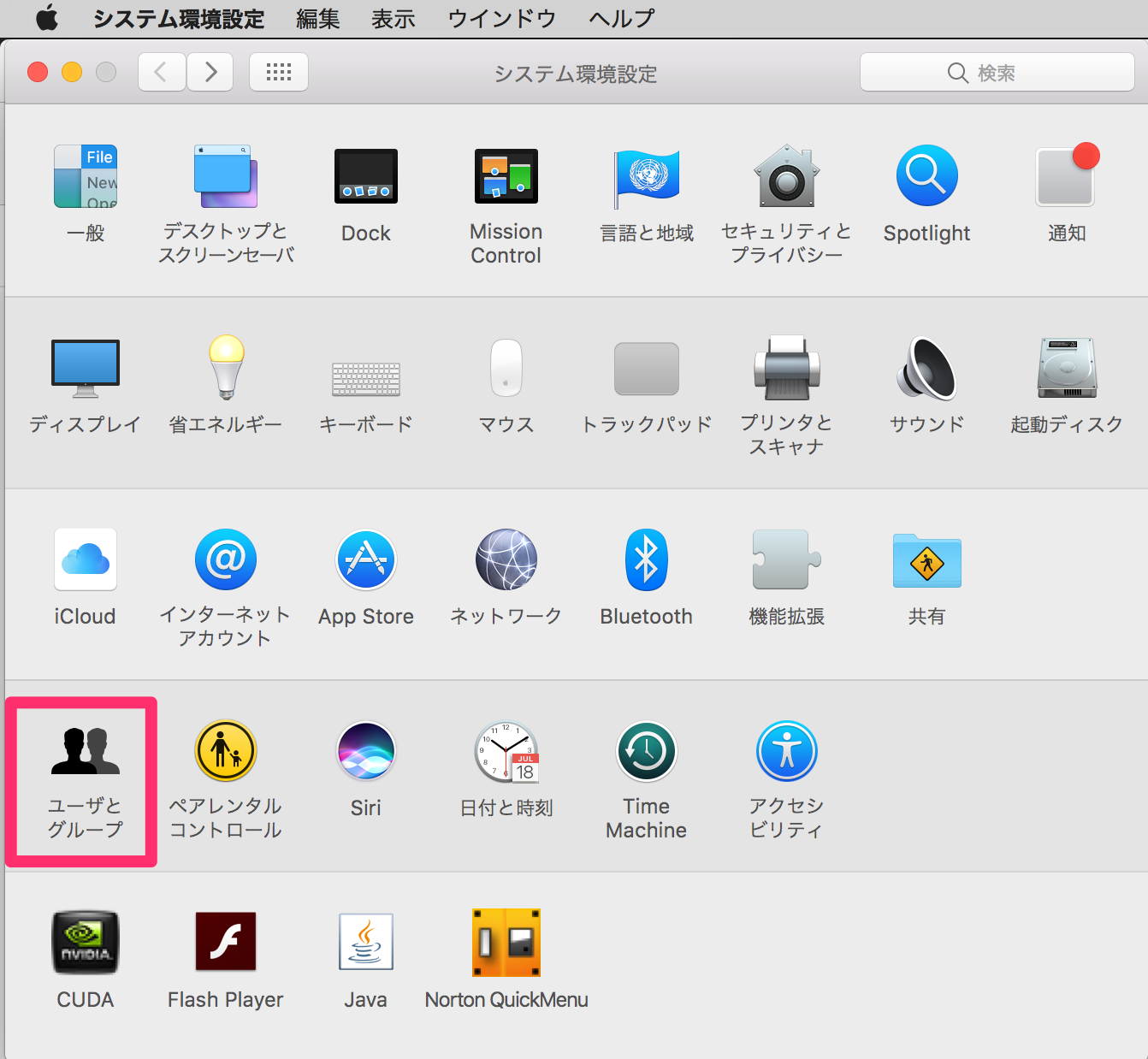Open トラックパッド (Trackpad) preferences

point(647,369)
